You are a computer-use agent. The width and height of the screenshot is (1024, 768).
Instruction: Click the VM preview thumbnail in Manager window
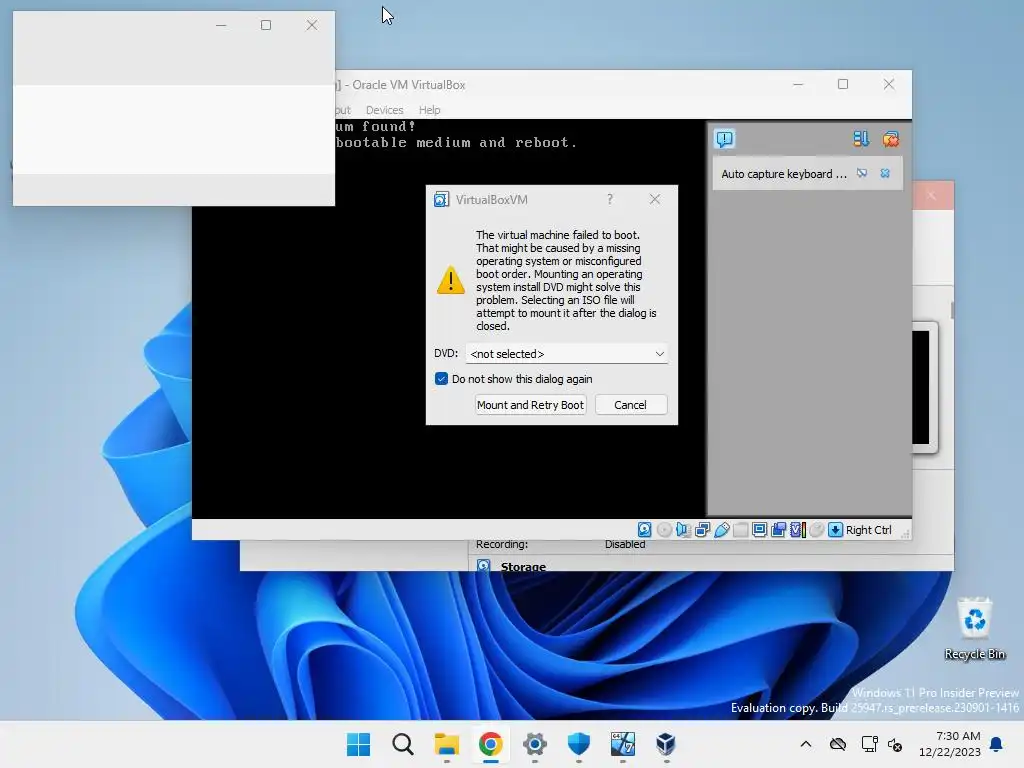[924, 387]
